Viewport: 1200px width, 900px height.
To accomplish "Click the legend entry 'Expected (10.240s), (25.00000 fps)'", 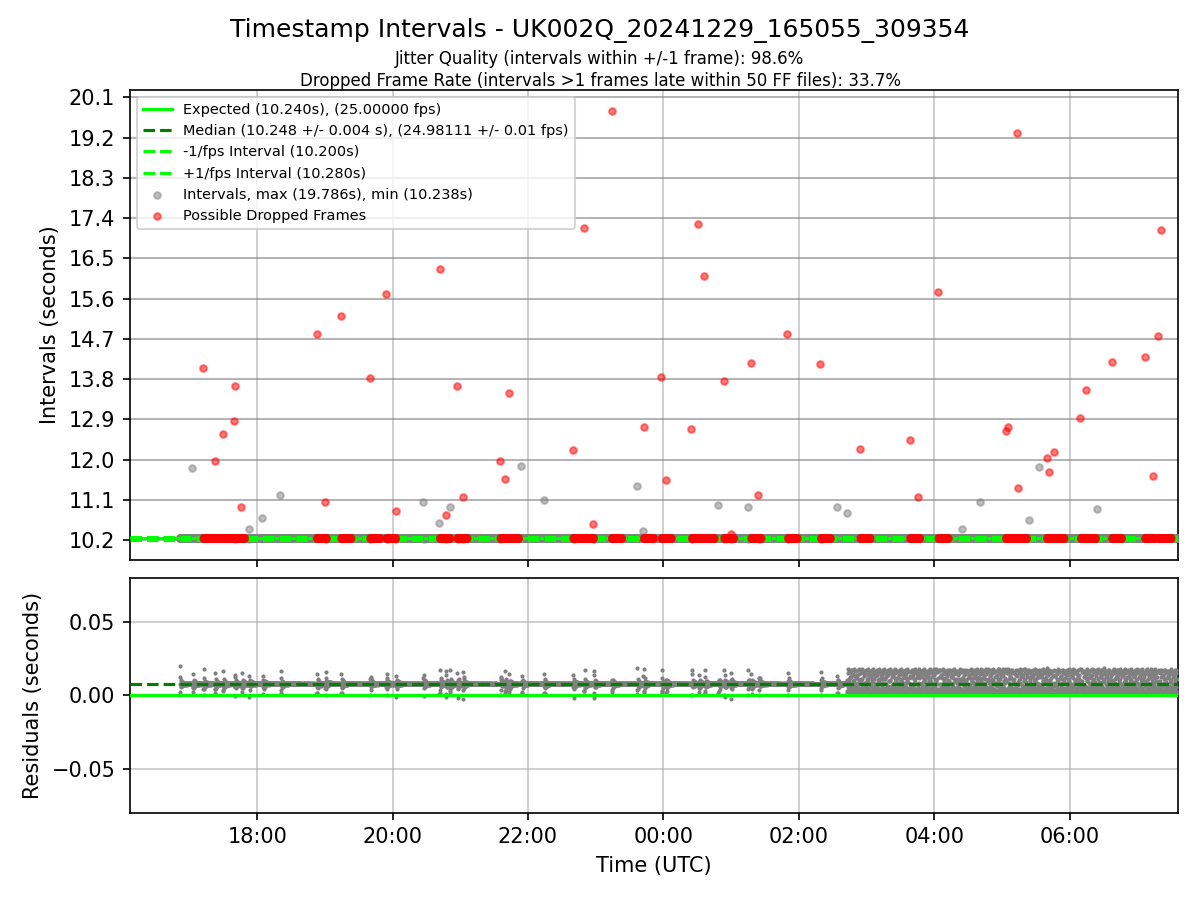I will coord(312,109).
